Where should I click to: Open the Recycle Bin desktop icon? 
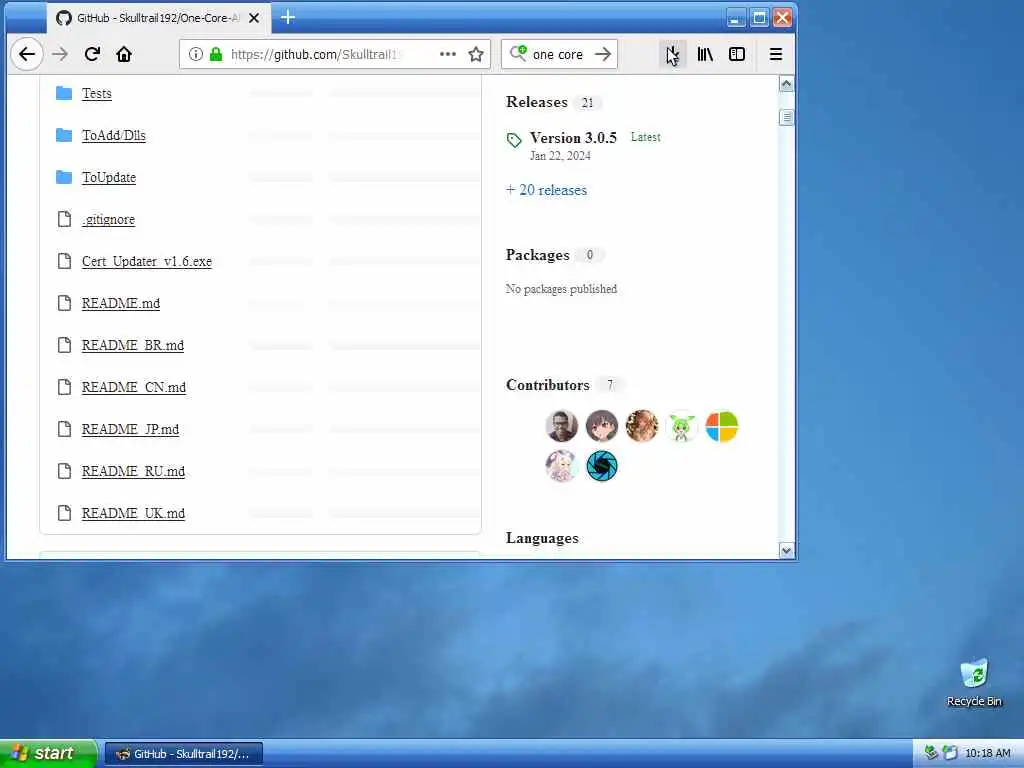(974, 682)
